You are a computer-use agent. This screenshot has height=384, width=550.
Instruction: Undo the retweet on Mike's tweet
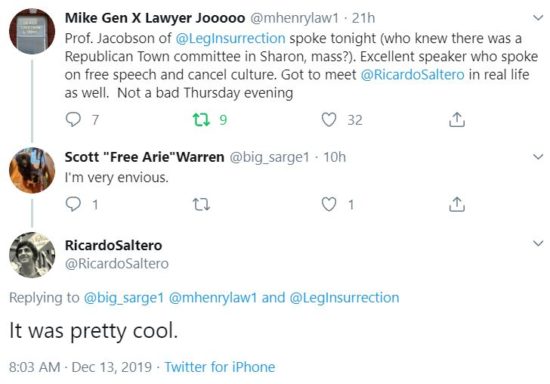coord(201,120)
